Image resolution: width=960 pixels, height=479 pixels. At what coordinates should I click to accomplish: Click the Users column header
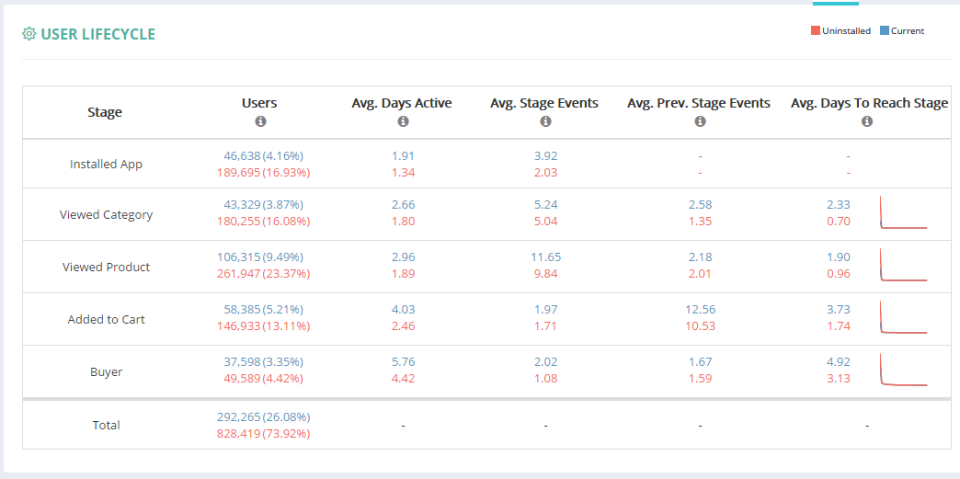pos(260,103)
